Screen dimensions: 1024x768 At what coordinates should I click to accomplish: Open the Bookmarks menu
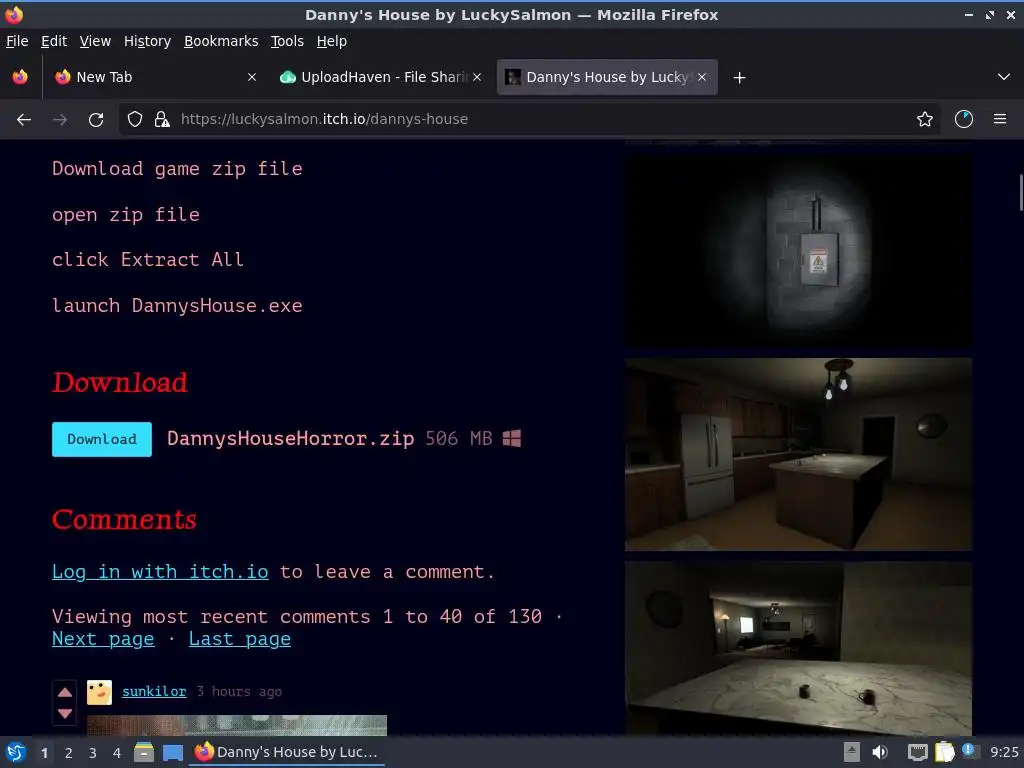coord(221,41)
